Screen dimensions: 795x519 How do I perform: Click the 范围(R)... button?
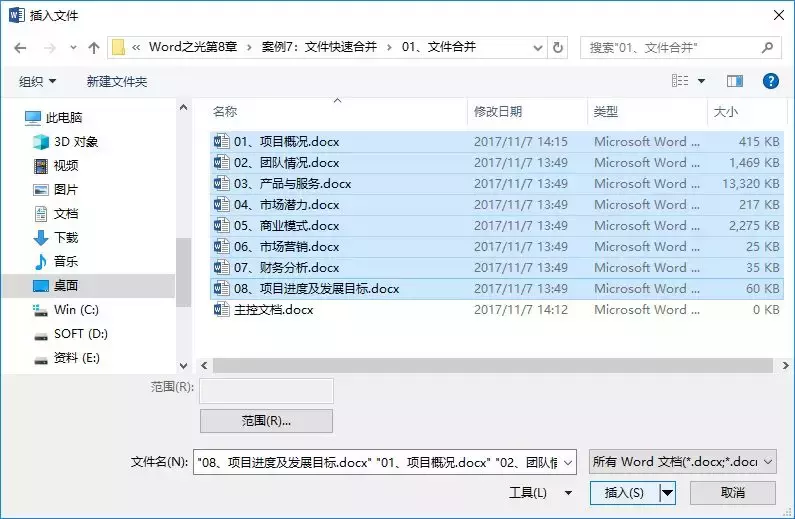pyautogui.click(x=266, y=421)
